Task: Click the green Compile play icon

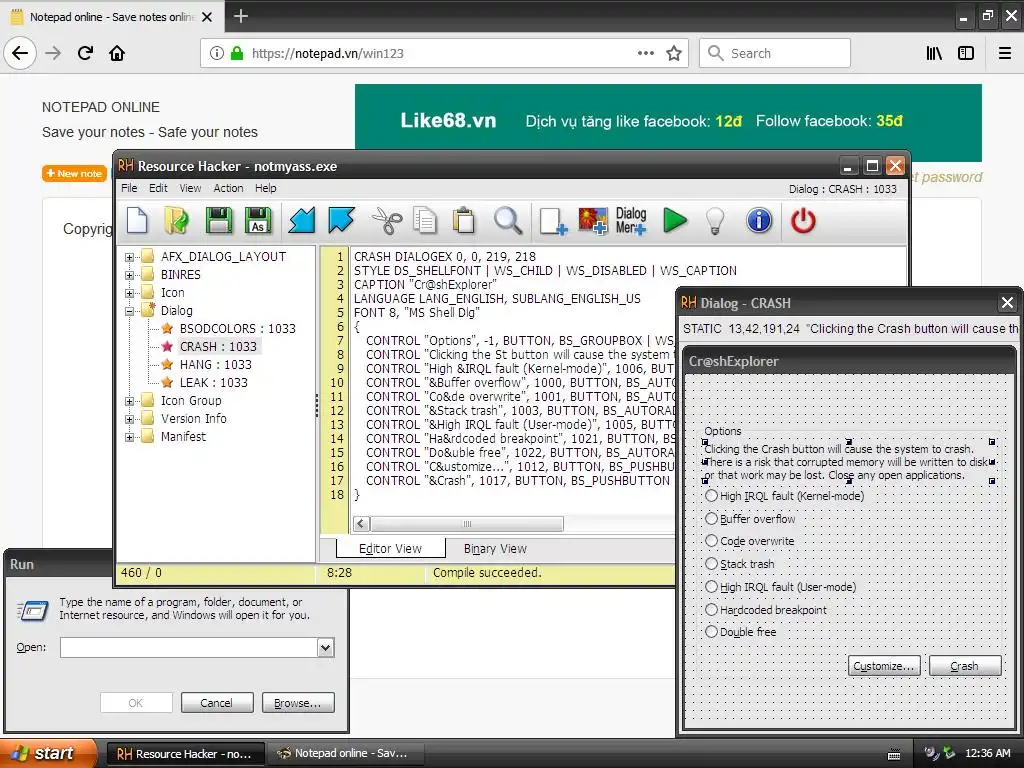Action: click(675, 220)
